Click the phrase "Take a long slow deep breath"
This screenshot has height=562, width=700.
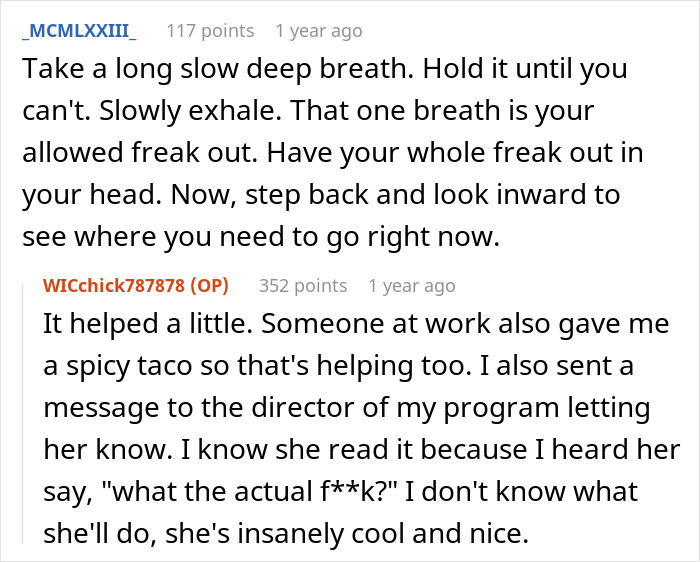pyautogui.click(x=217, y=69)
